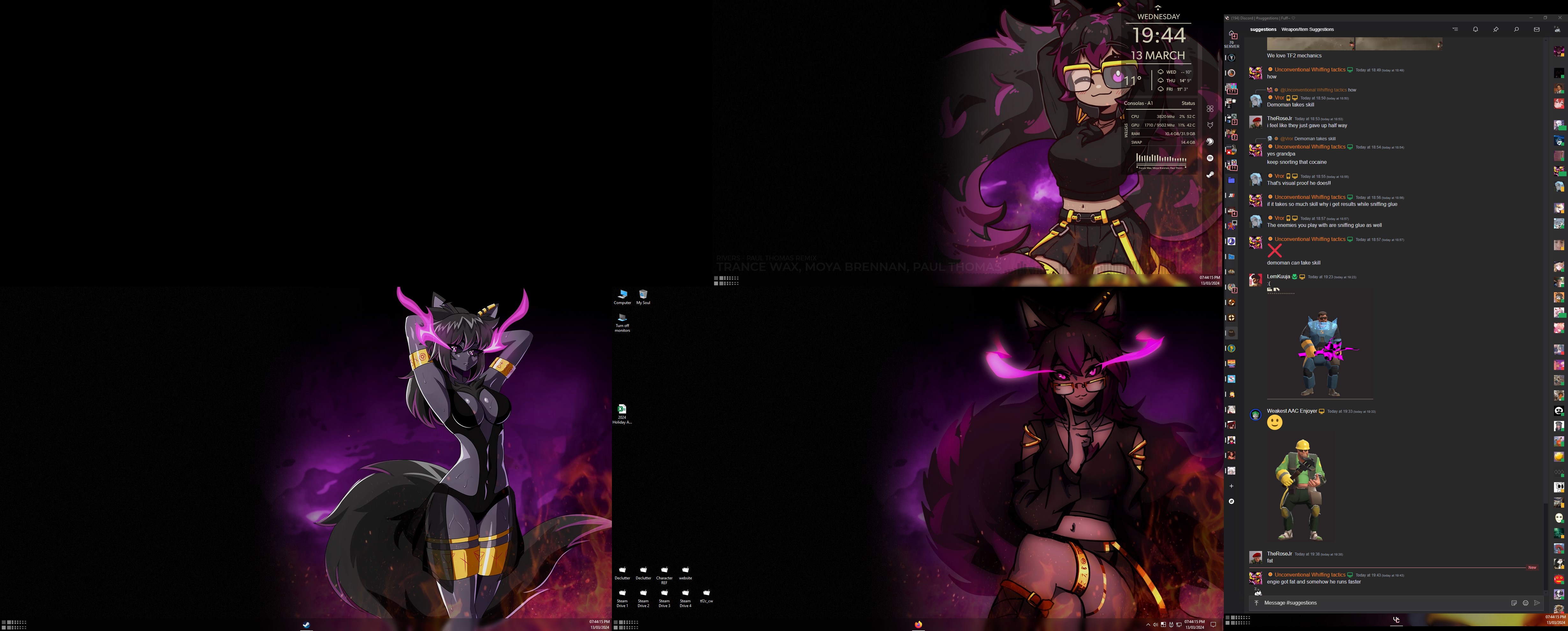Open Discord search magnifier

point(1516,29)
